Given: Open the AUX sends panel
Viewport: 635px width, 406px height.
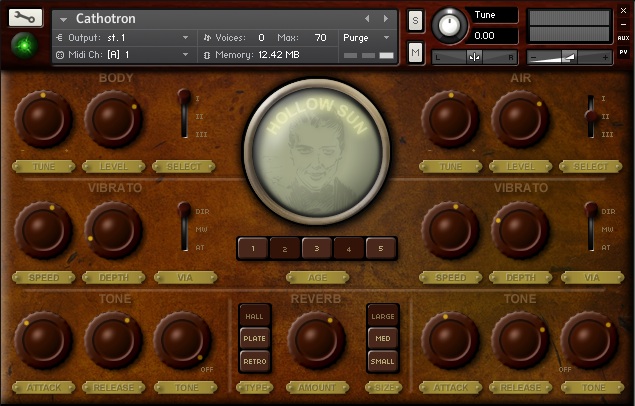Looking at the screenshot, I should 623,38.
